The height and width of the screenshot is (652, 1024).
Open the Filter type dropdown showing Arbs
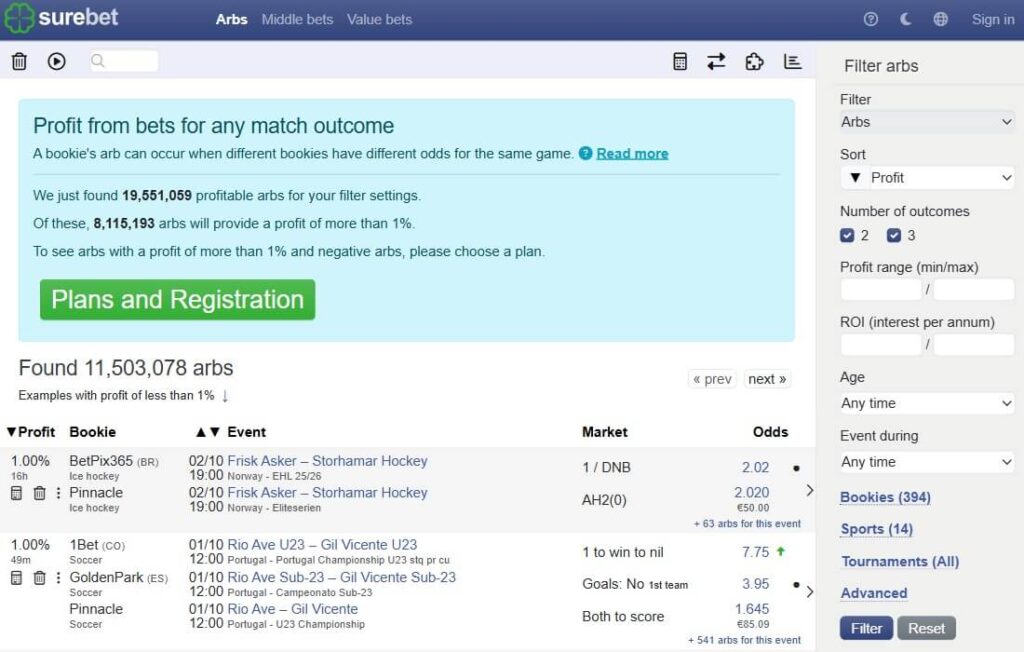(x=927, y=122)
